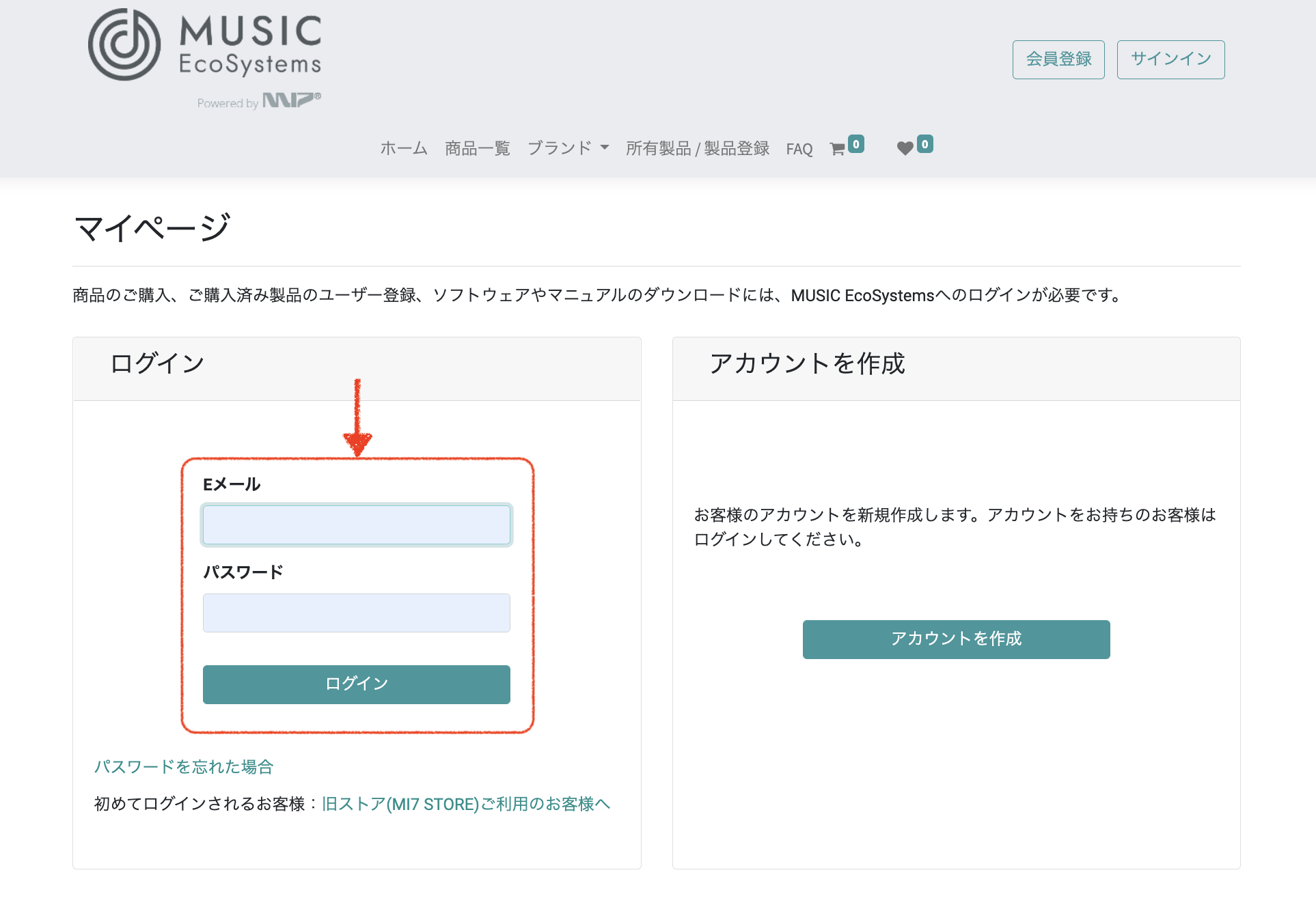
Task: Click the パスワード field label
Action: point(243,572)
